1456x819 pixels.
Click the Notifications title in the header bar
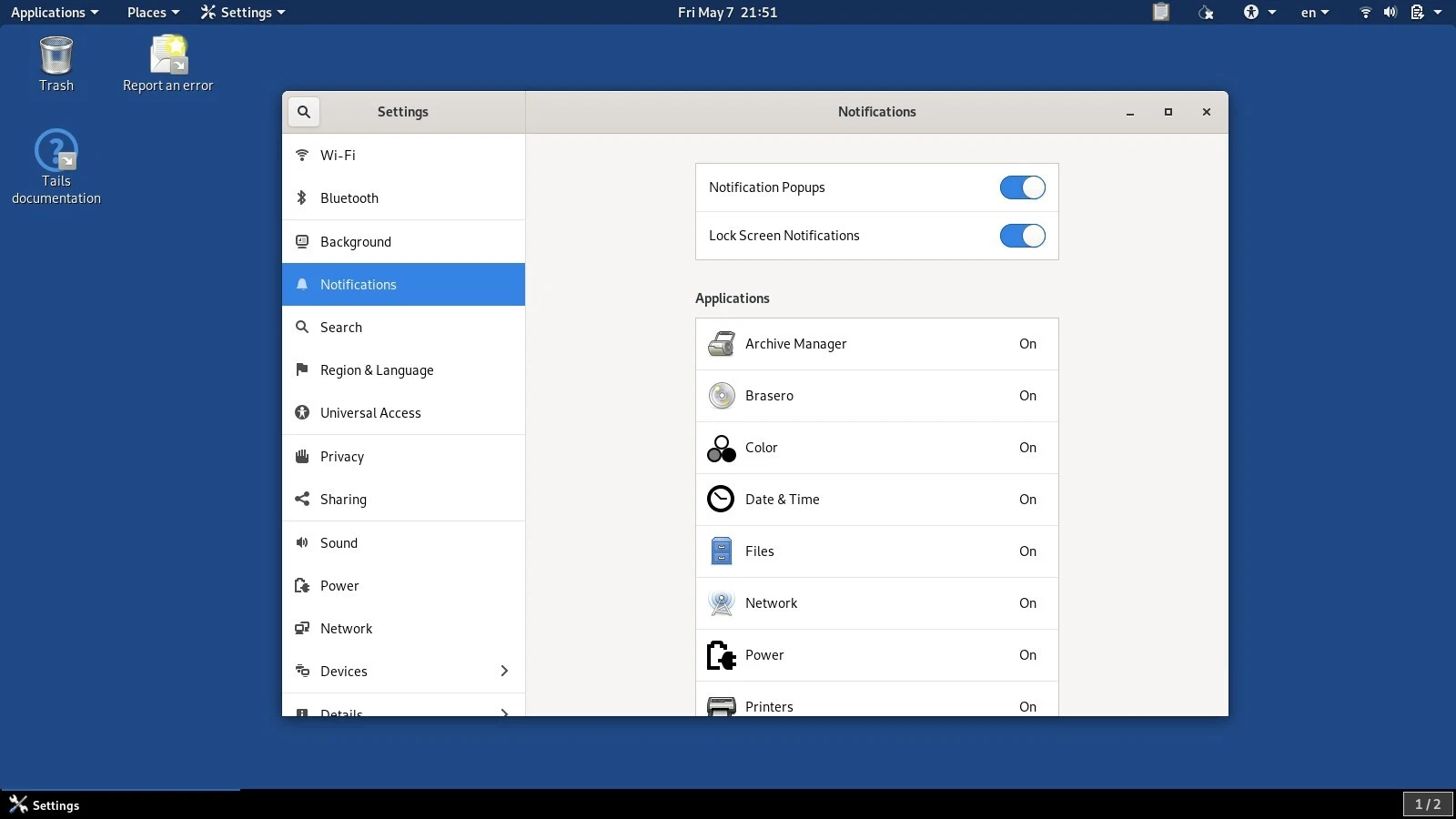[x=877, y=112]
